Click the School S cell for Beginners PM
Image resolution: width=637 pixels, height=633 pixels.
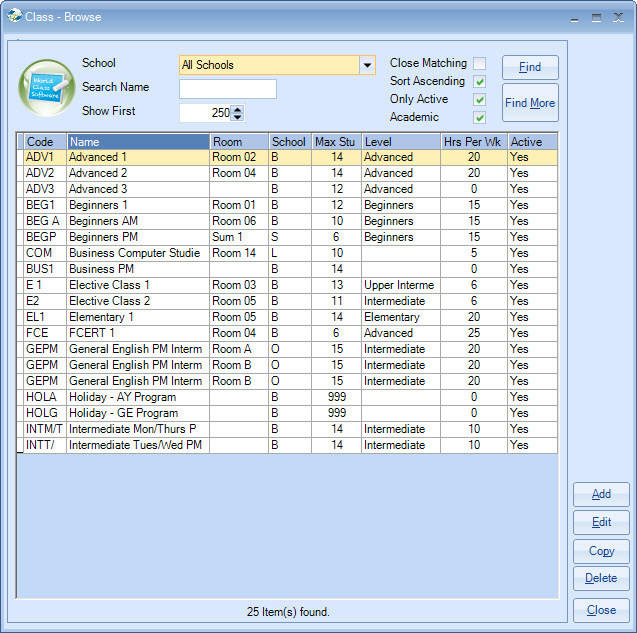tap(290, 237)
